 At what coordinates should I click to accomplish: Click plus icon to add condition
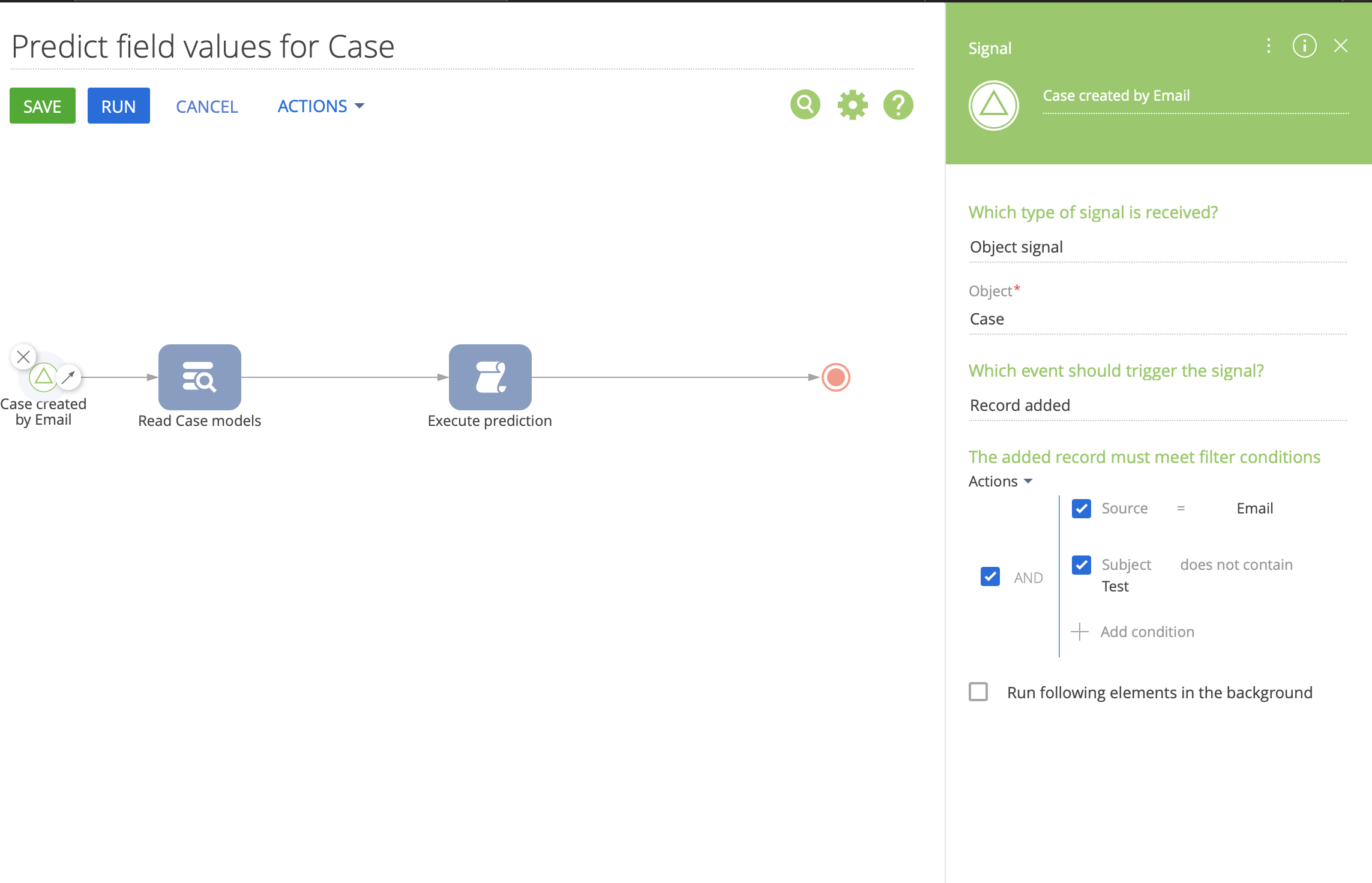coord(1079,632)
